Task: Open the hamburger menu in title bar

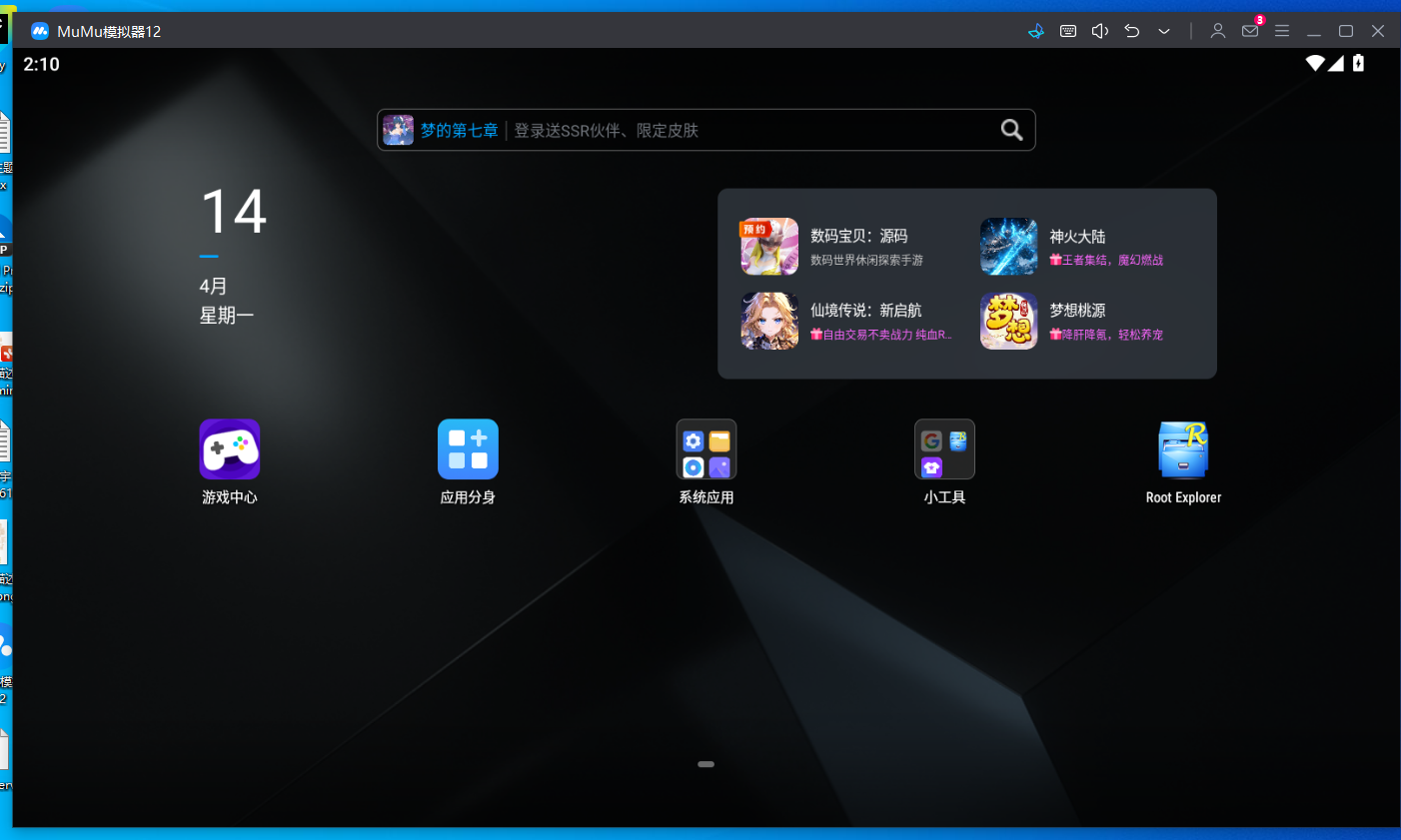Action: click(x=1282, y=31)
